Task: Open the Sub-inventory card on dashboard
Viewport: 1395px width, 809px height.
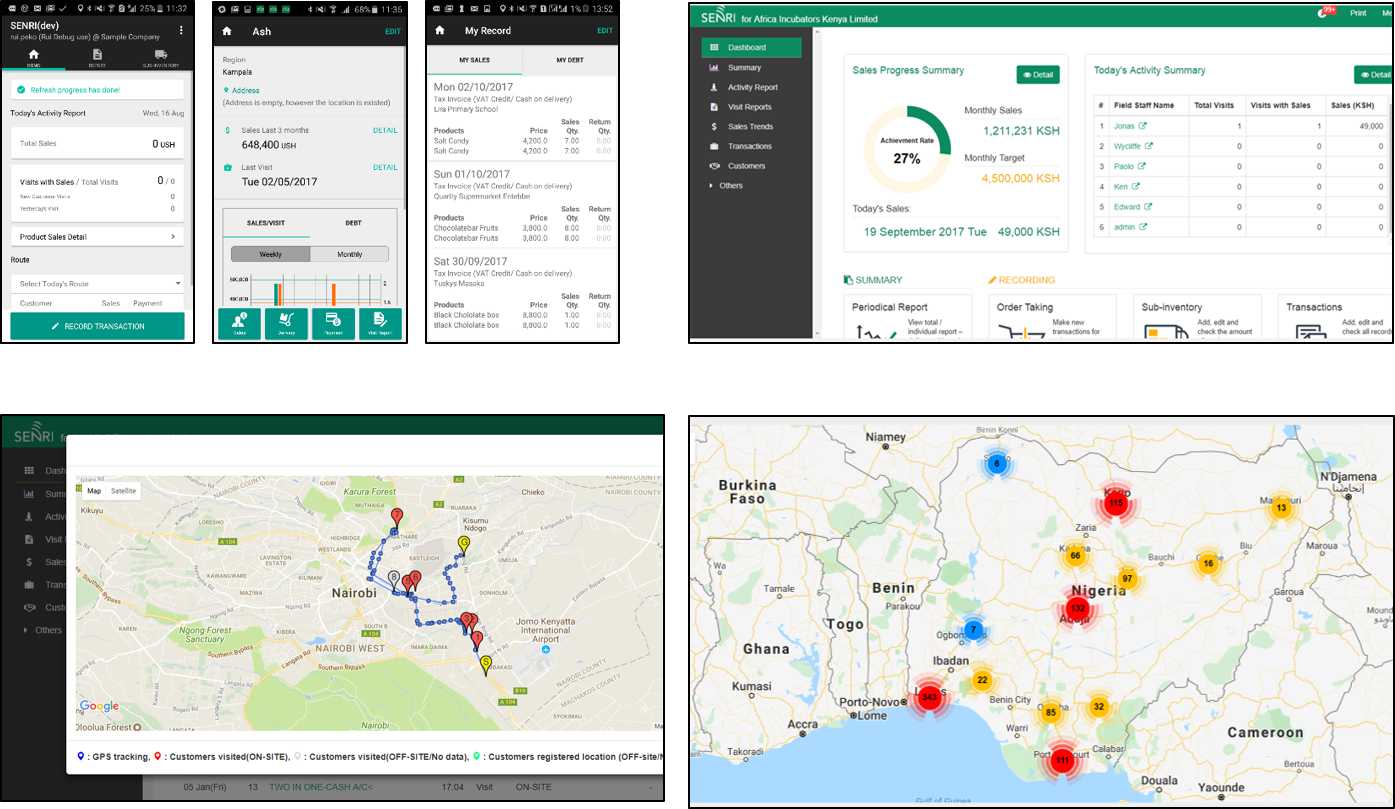Action: tap(1197, 317)
